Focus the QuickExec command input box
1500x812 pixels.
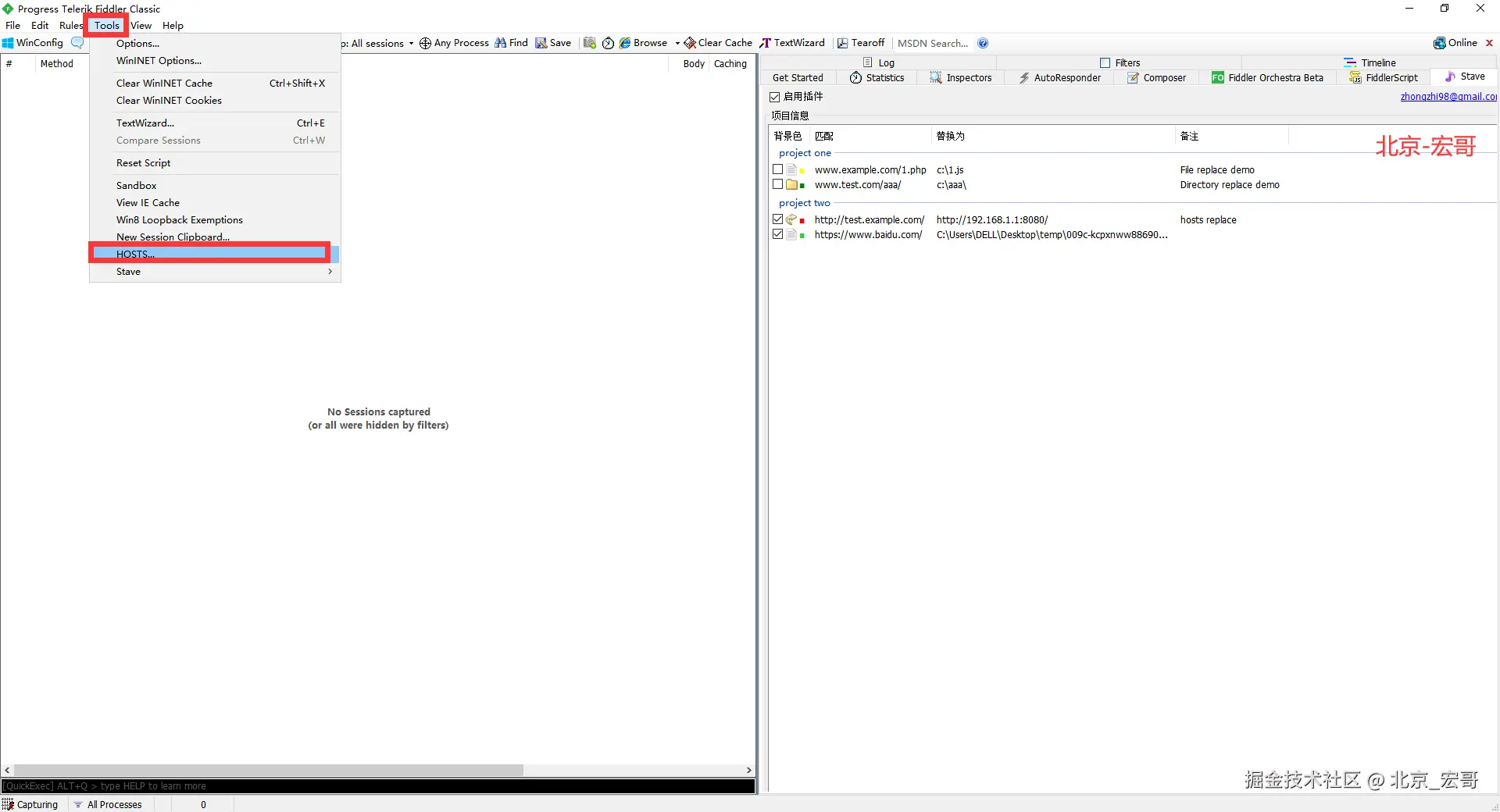coord(378,786)
